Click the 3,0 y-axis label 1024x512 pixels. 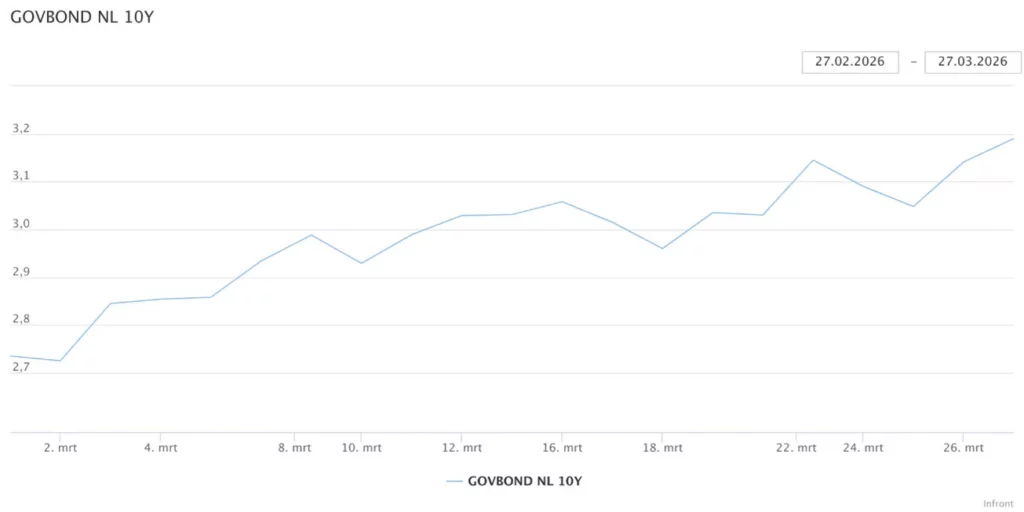click(21, 224)
